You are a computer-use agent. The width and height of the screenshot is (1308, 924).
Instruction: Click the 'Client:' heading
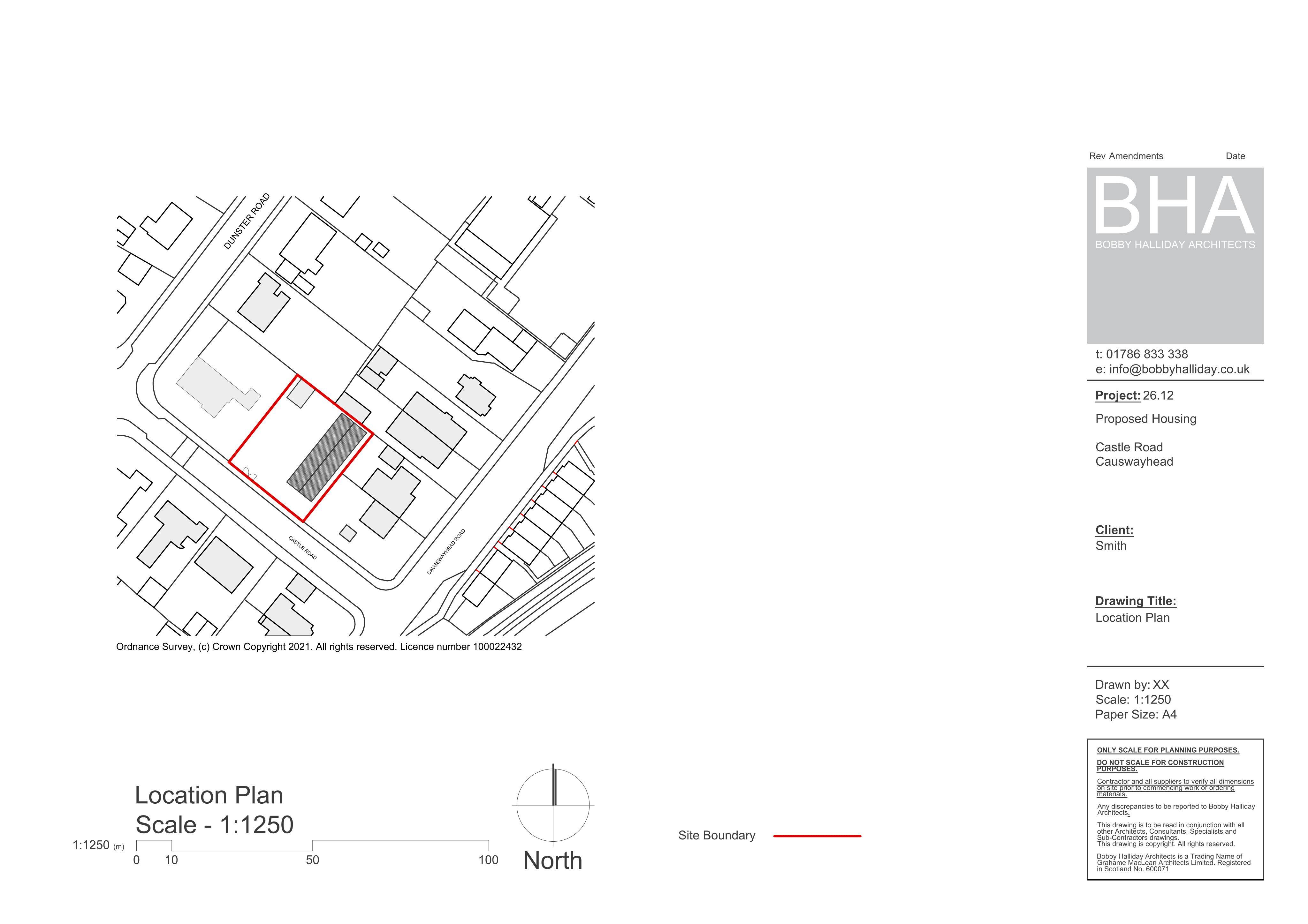point(1114,530)
